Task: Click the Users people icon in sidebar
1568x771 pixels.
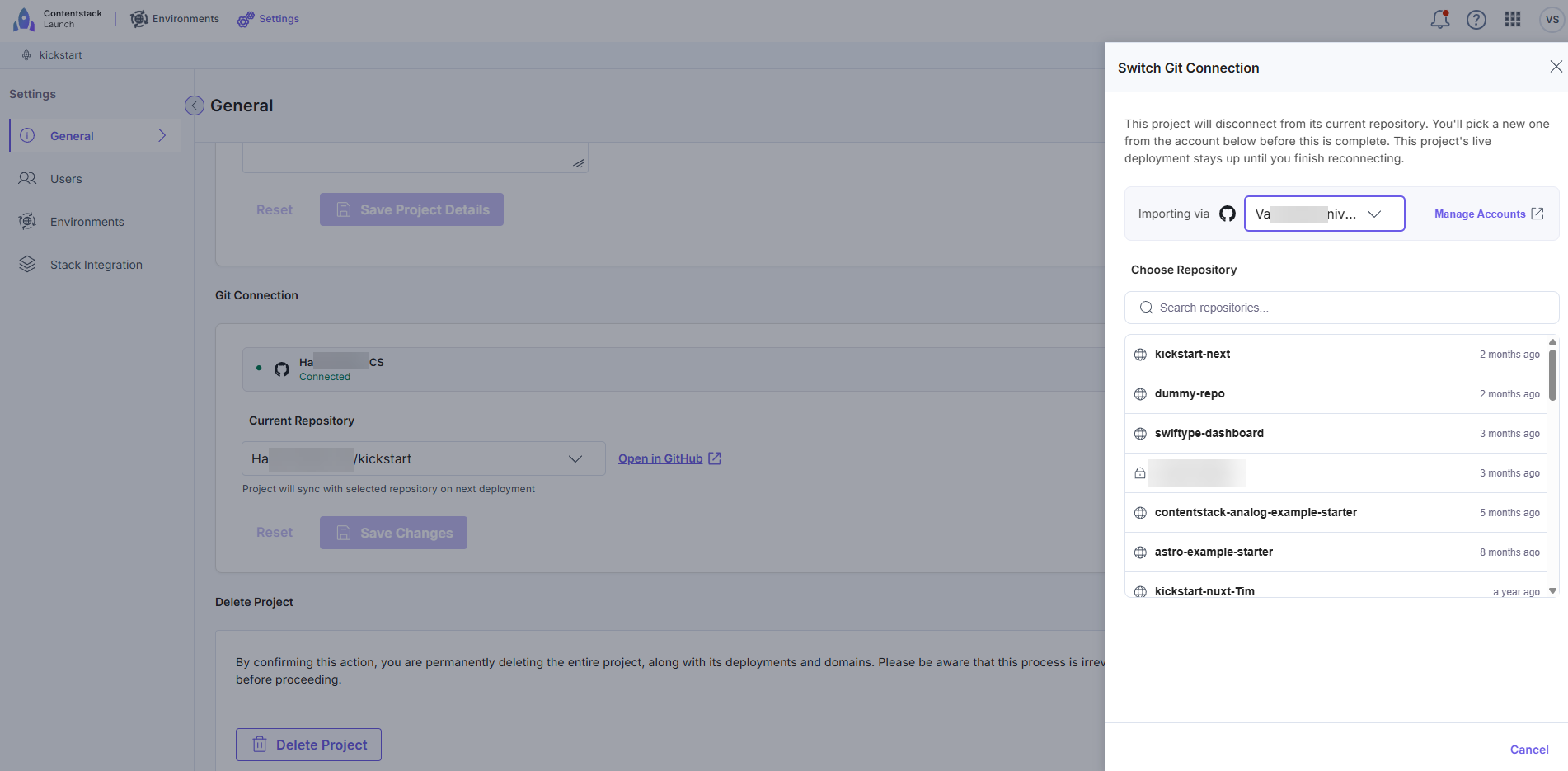Action: (27, 178)
